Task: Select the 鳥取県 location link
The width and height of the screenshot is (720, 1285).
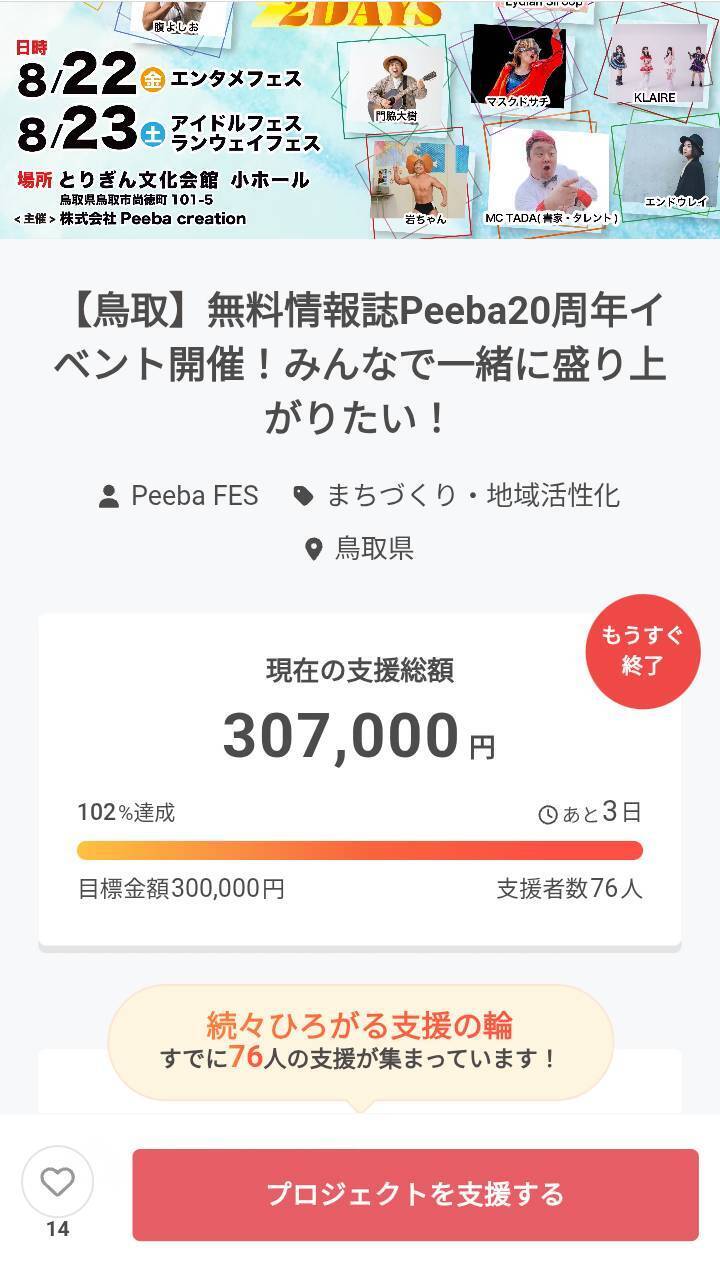Action: (374, 549)
